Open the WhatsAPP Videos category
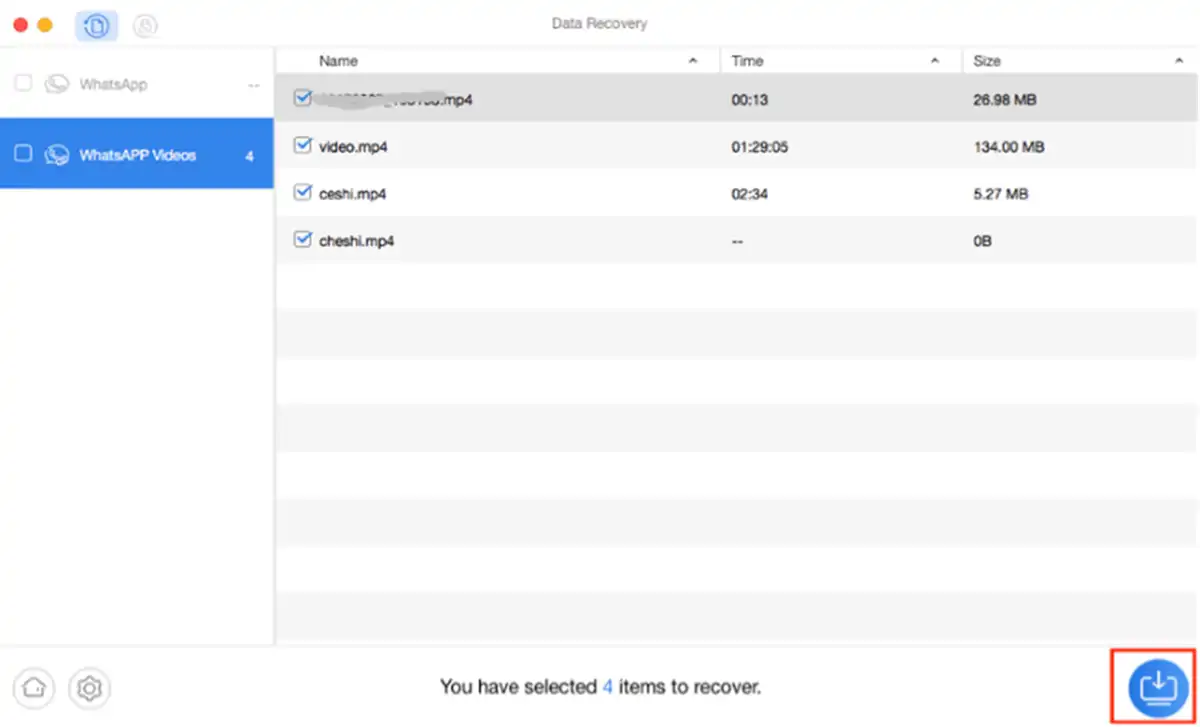Image resolution: width=1200 pixels, height=727 pixels. [137, 155]
